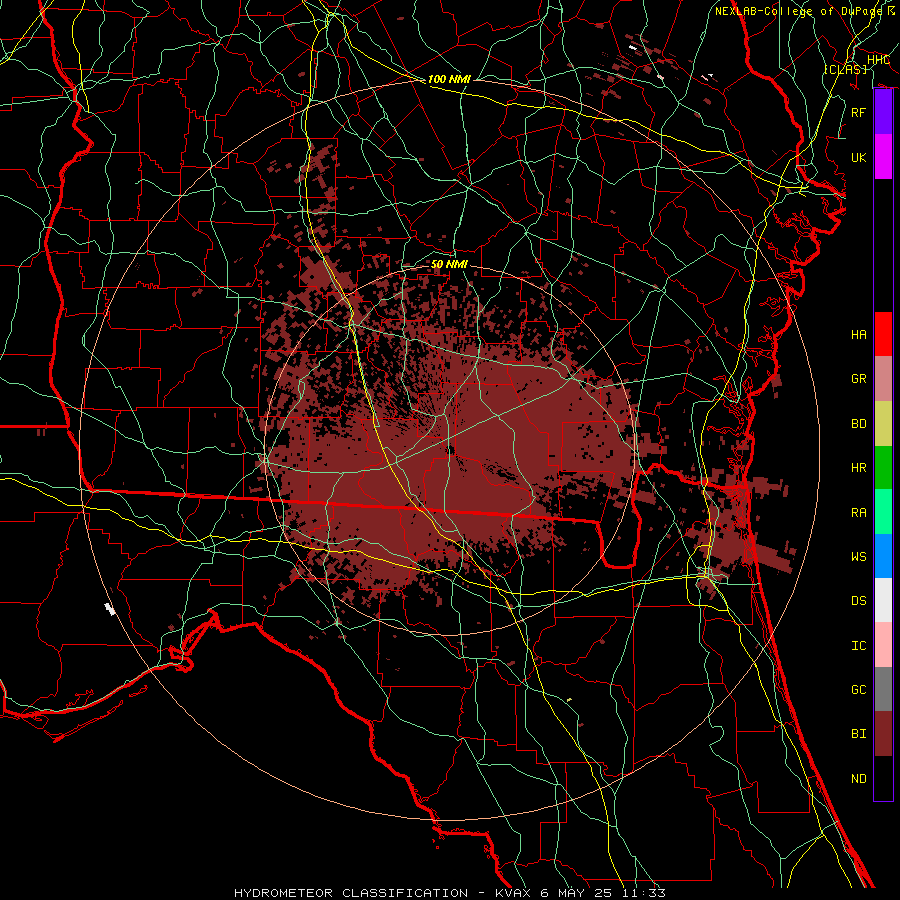Click the GC gray legend swatch
900x900 pixels.
(x=883, y=689)
